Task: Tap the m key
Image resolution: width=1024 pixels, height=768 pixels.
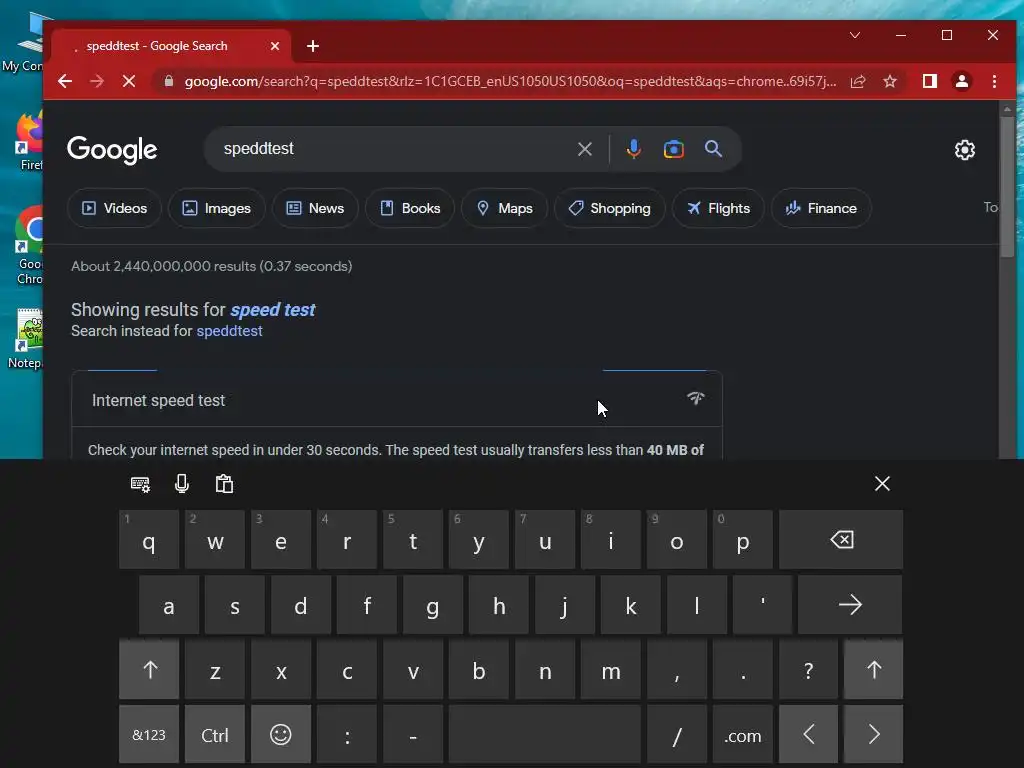Action: tap(611, 669)
